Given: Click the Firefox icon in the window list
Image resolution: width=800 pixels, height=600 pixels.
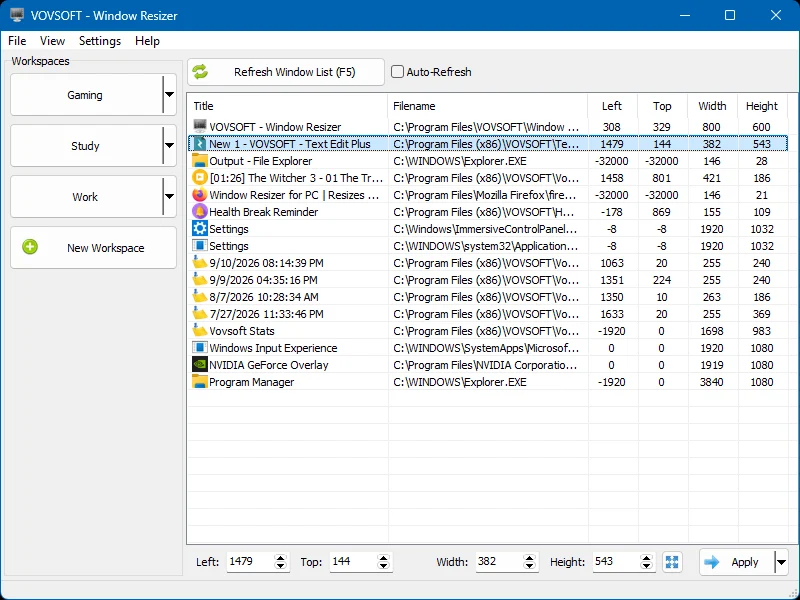Looking at the screenshot, I should click(x=199, y=195).
